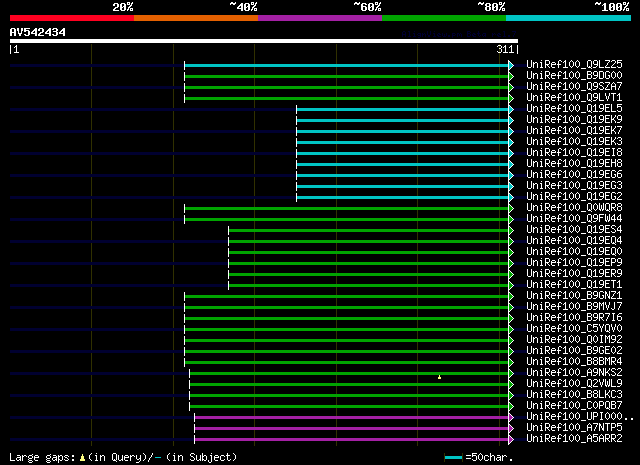
Task: Select the UniRef100_C5YQV0 text label
Action: click(574, 328)
